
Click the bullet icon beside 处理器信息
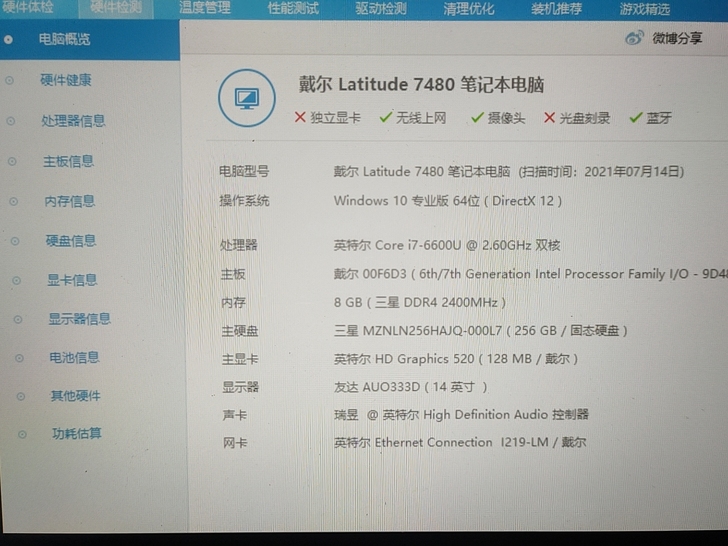11,121
